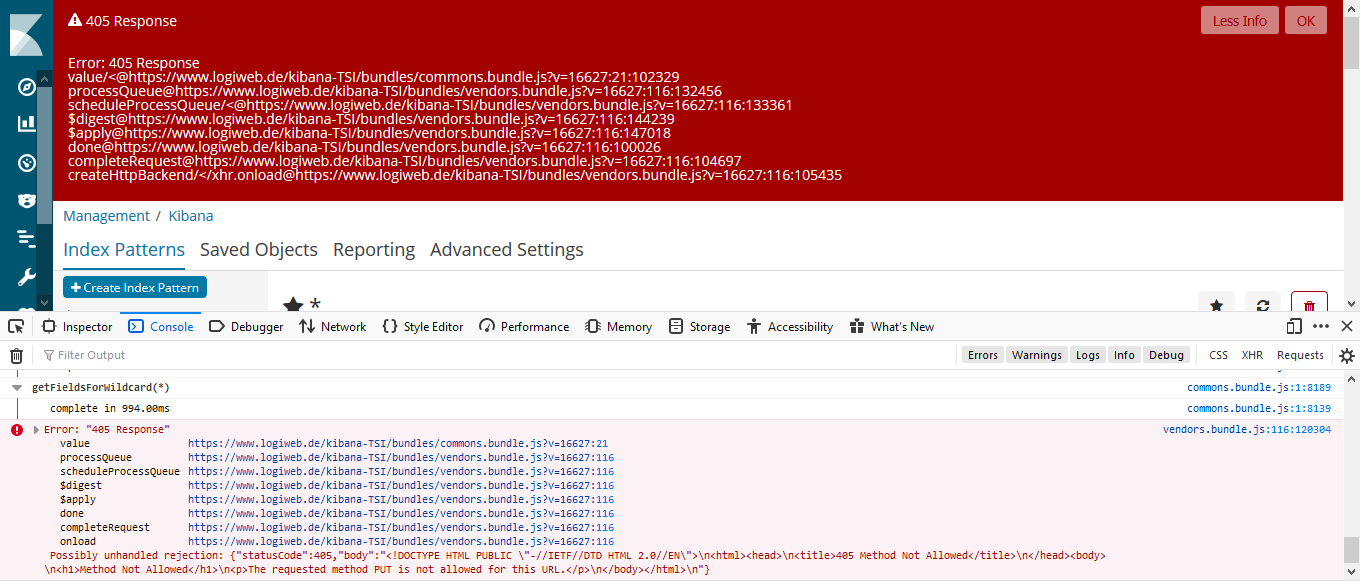Open the Accessibility DevTools tab
The height and width of the screenshot is (581, 1360).
click(x=790, y=326)
